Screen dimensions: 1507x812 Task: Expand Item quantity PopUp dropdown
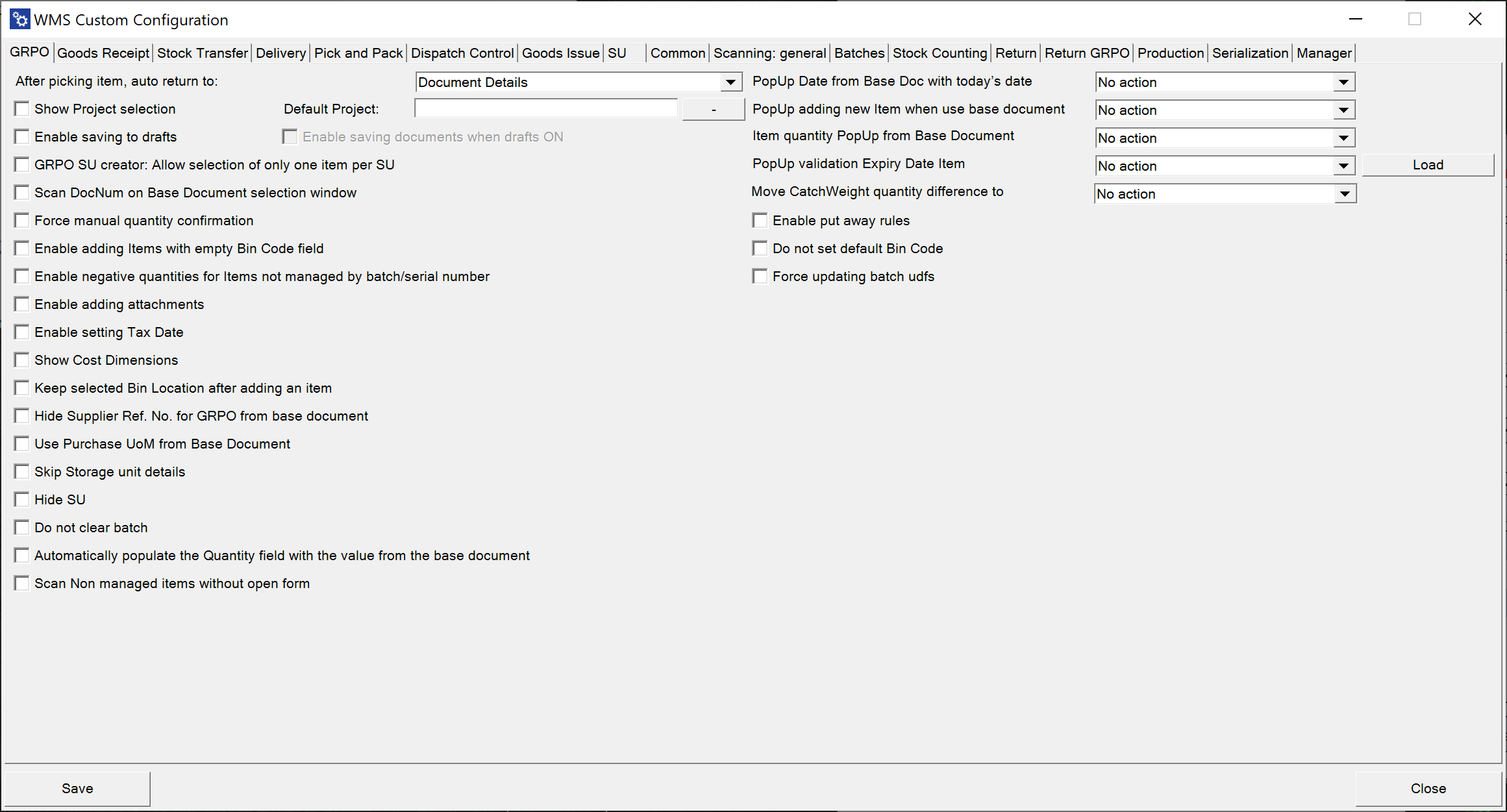pyautogui.click(x=1343, y=138)
